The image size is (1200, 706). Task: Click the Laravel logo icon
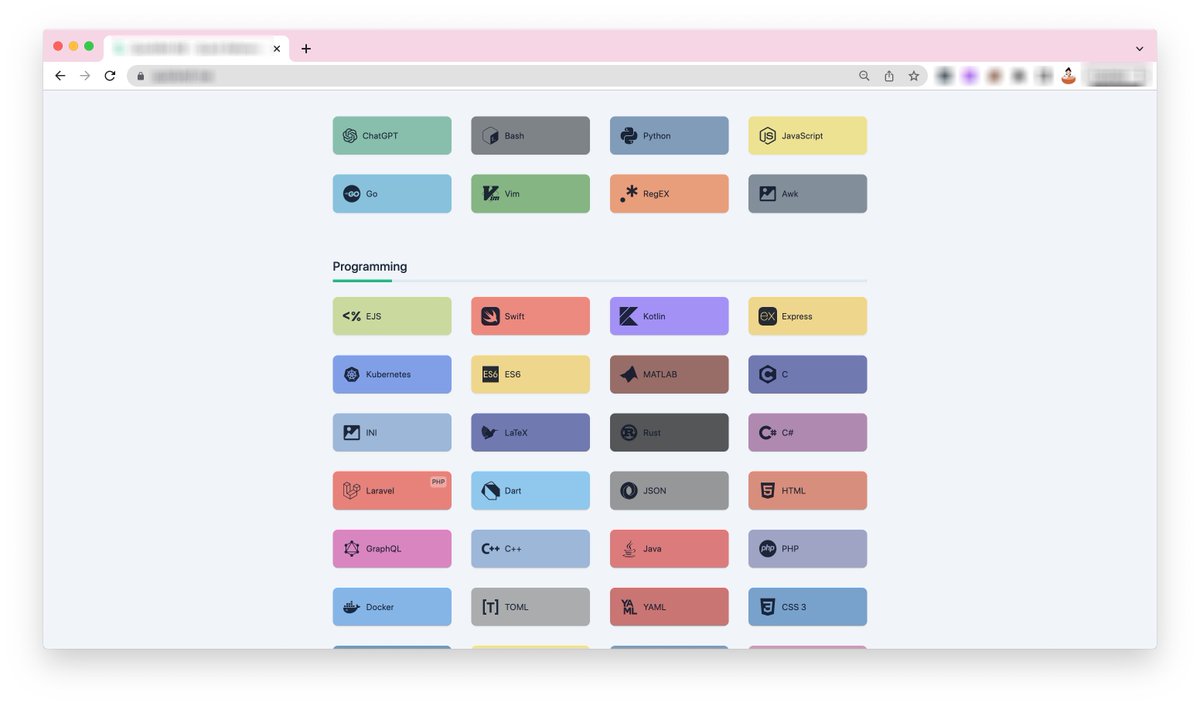tap(351, 491)
